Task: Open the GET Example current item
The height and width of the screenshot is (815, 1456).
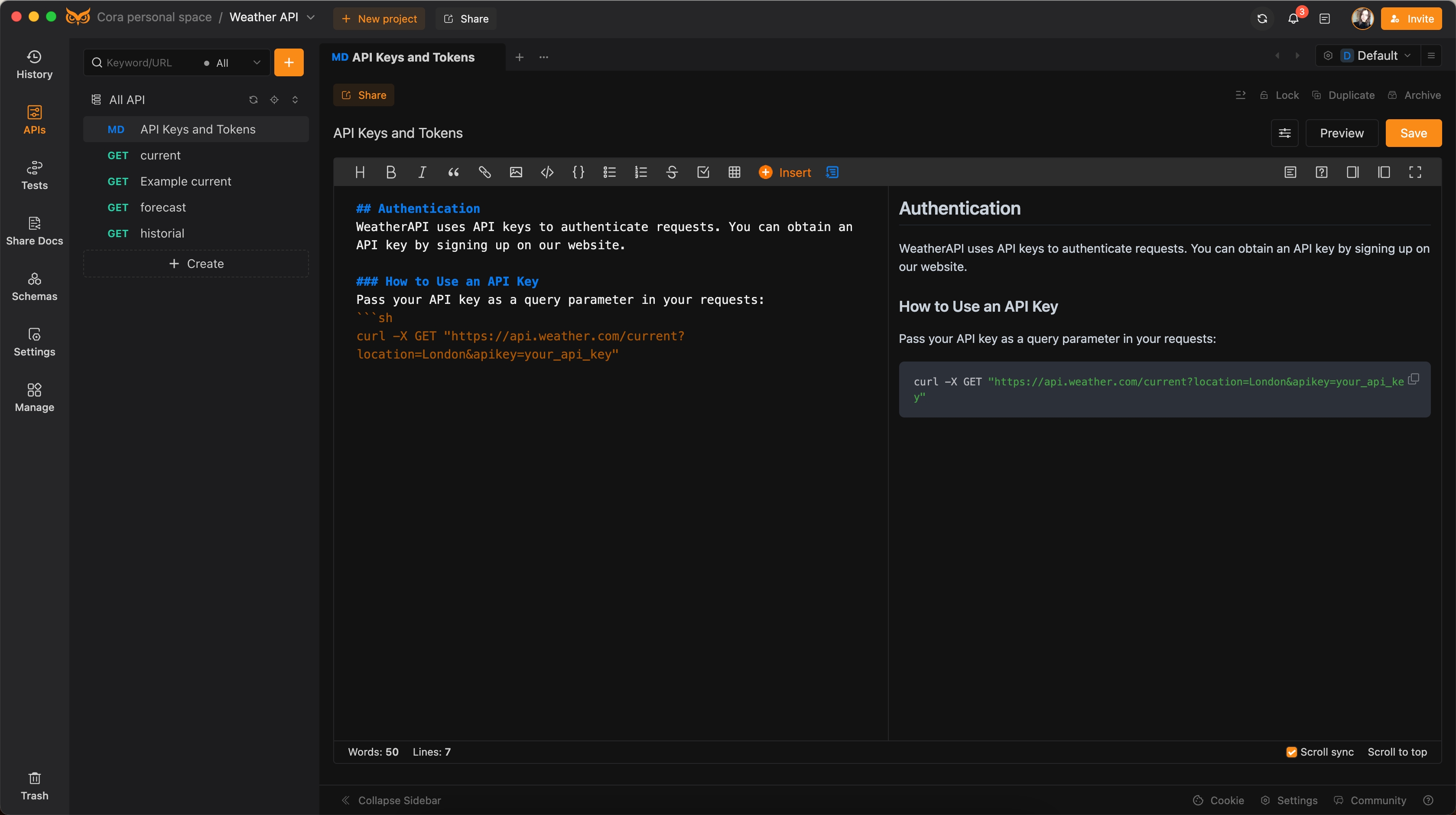Action: tap(196, 182)
